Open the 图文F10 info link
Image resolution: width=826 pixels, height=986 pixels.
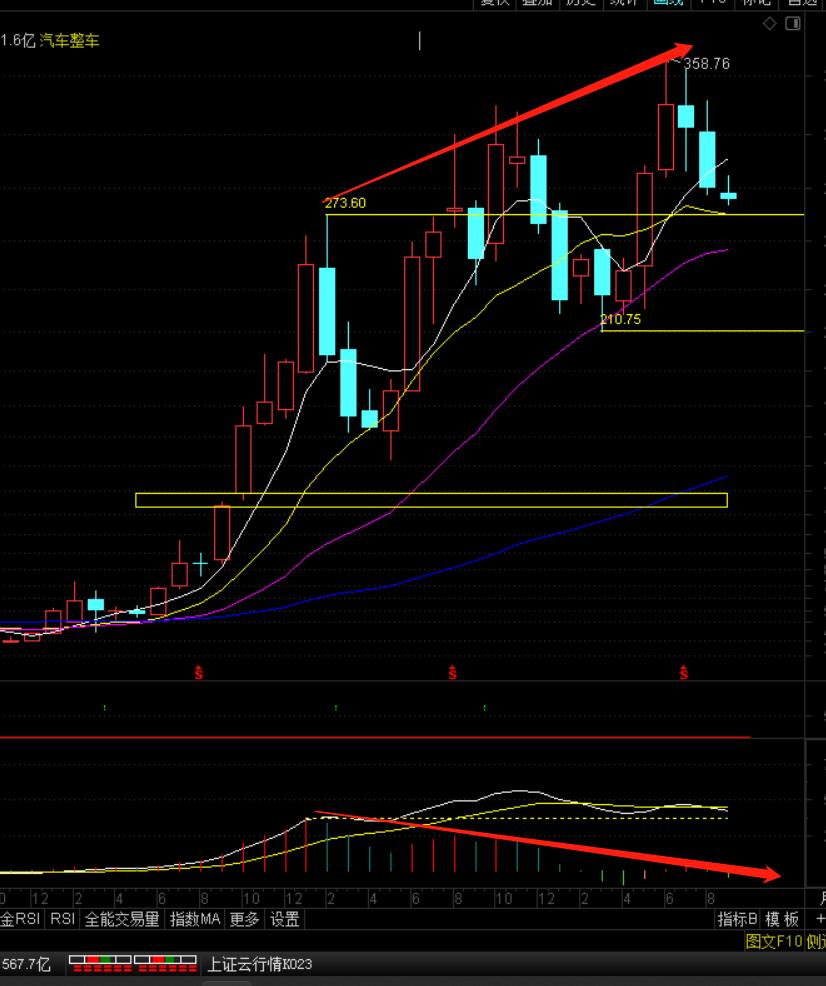pyautogui.click(x=774, y=941)
